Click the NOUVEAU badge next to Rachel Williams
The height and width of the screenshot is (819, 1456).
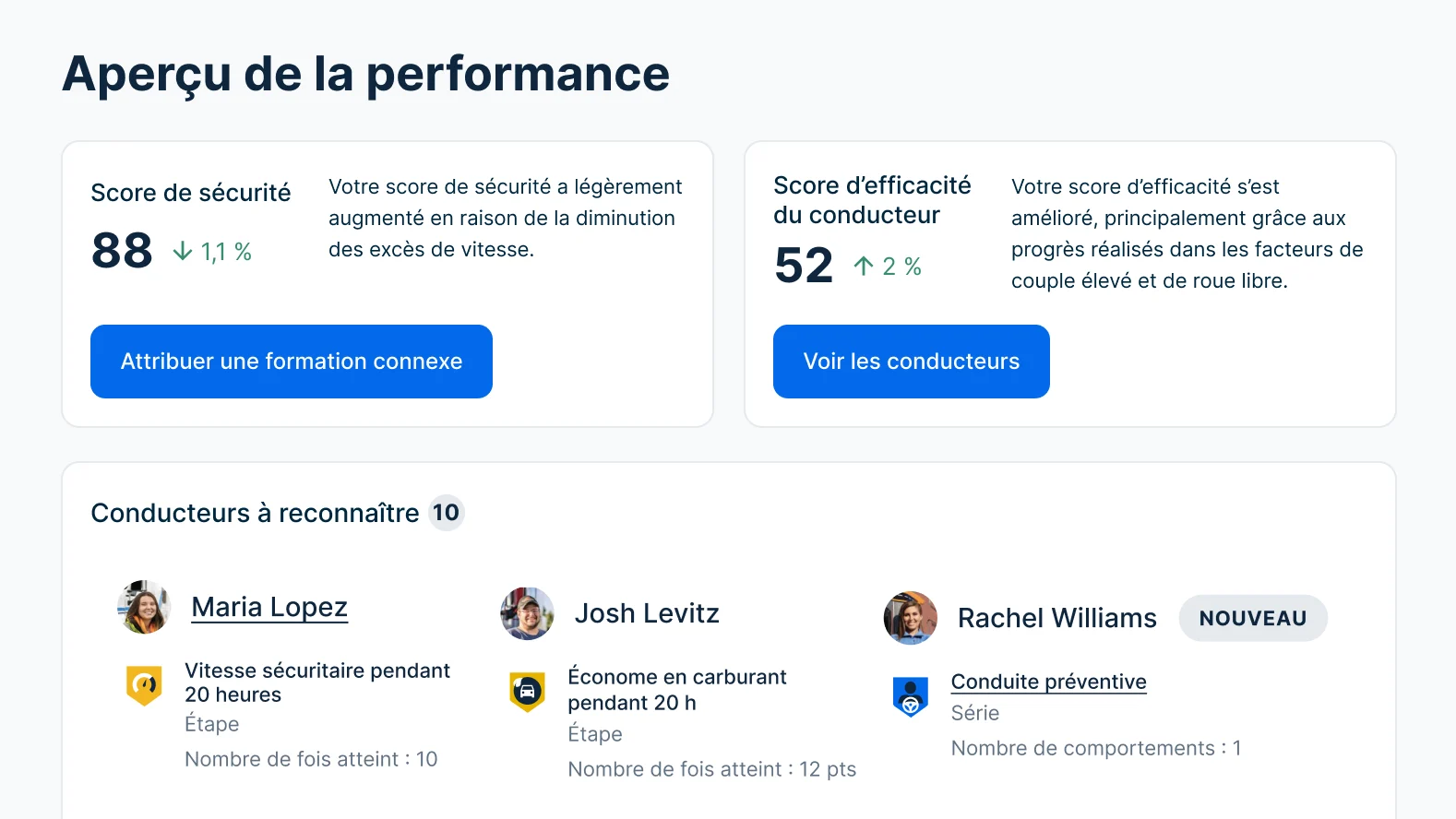point(1253,618)
